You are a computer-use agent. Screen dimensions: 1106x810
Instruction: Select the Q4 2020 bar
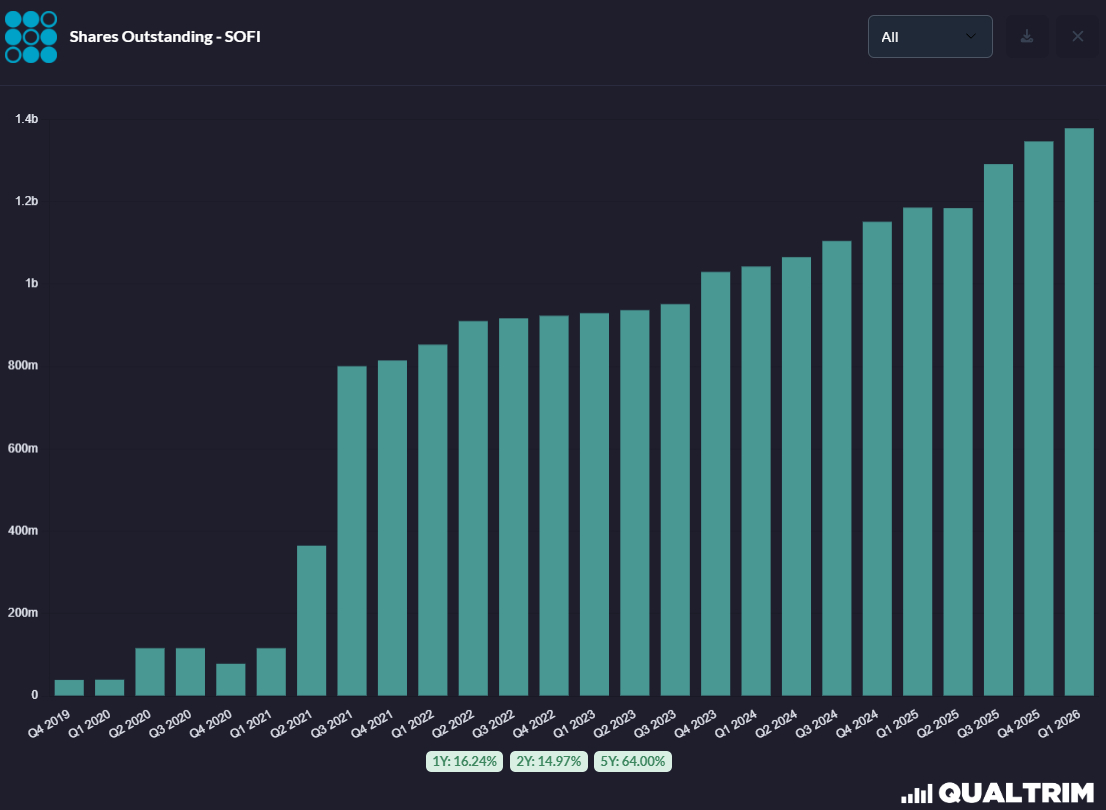point(231,679)
